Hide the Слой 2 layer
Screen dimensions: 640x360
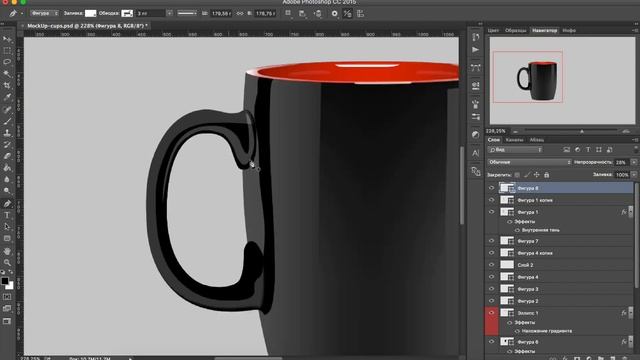pyautogui.click(x=491, y=265)
